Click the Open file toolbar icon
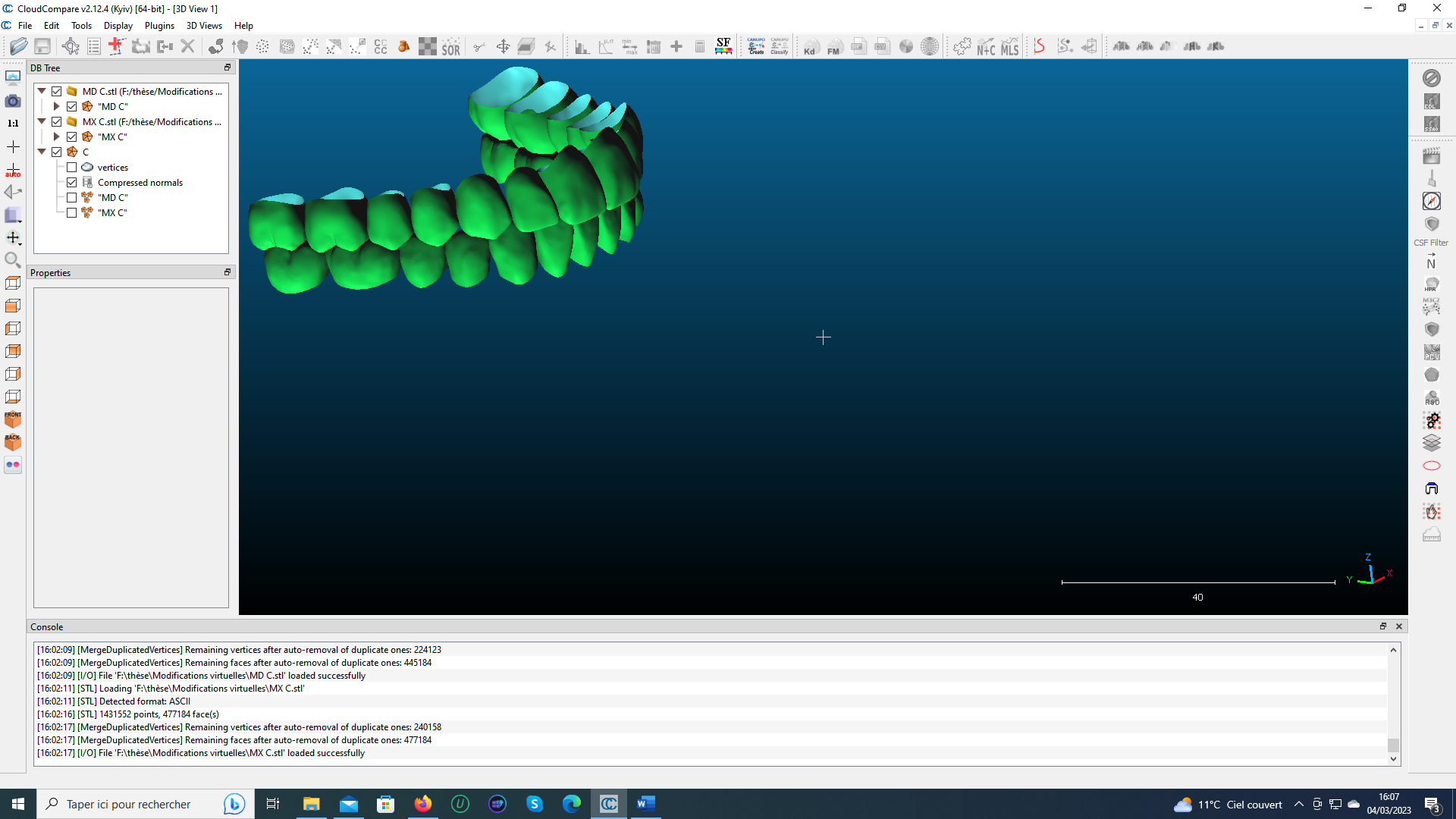The image size is (1456, 819). tap(19, 46)
